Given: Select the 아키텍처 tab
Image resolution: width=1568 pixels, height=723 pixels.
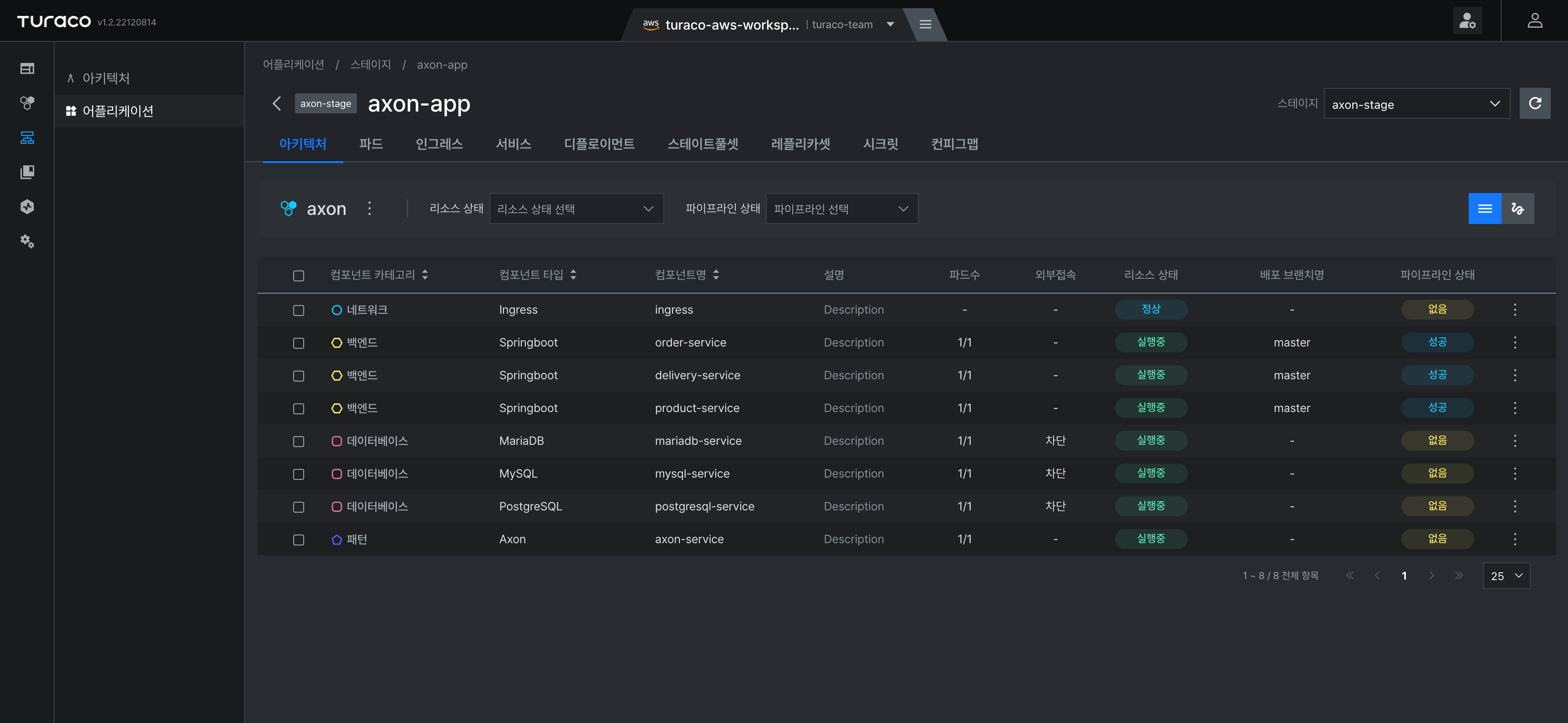Looking at the screenshot, I should [302, 144].
